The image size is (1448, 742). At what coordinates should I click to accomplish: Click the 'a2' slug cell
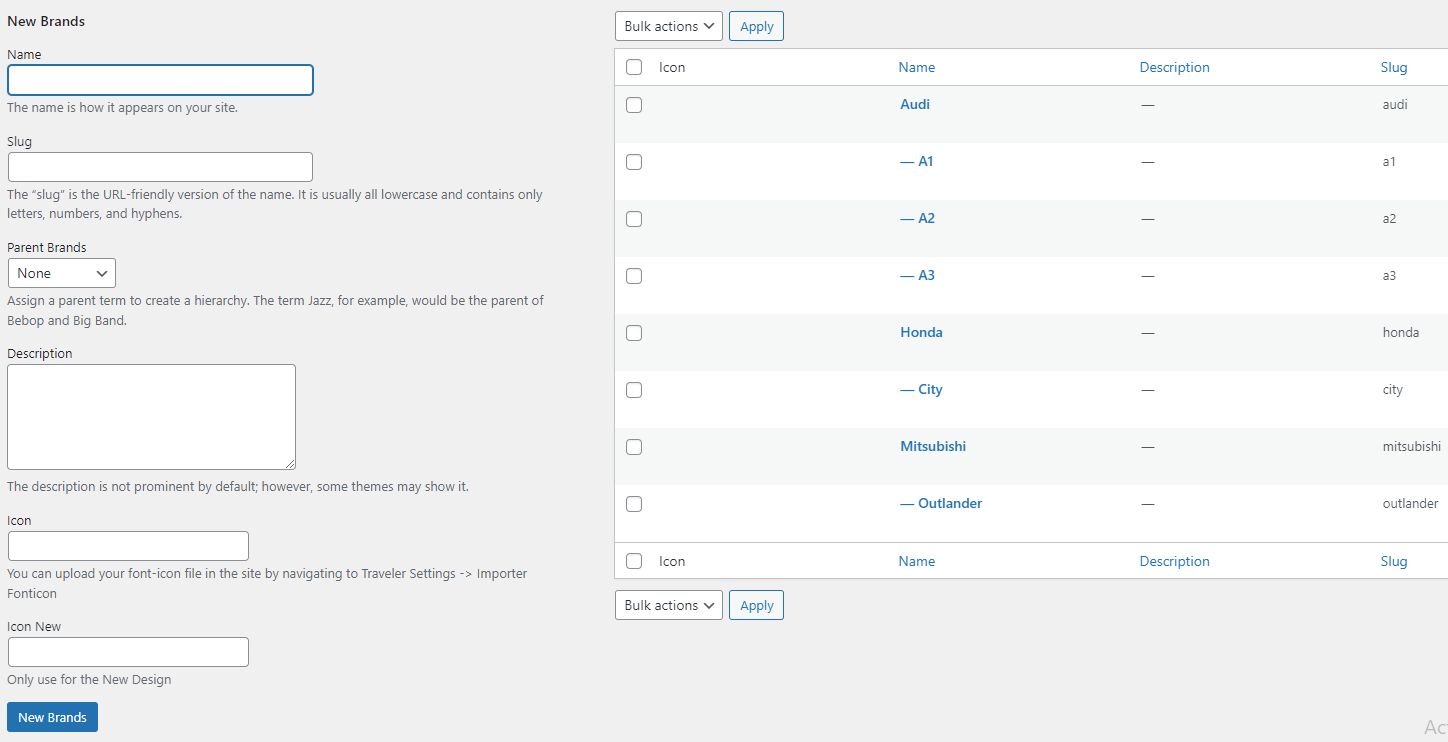coord(1389,218)
